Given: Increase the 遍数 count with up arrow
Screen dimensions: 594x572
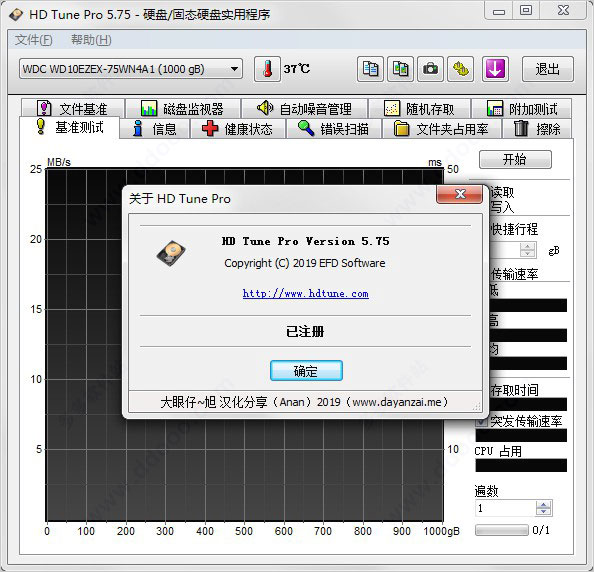Looking at the screenshot, I should pyautogui.click(x=544, y=505).
